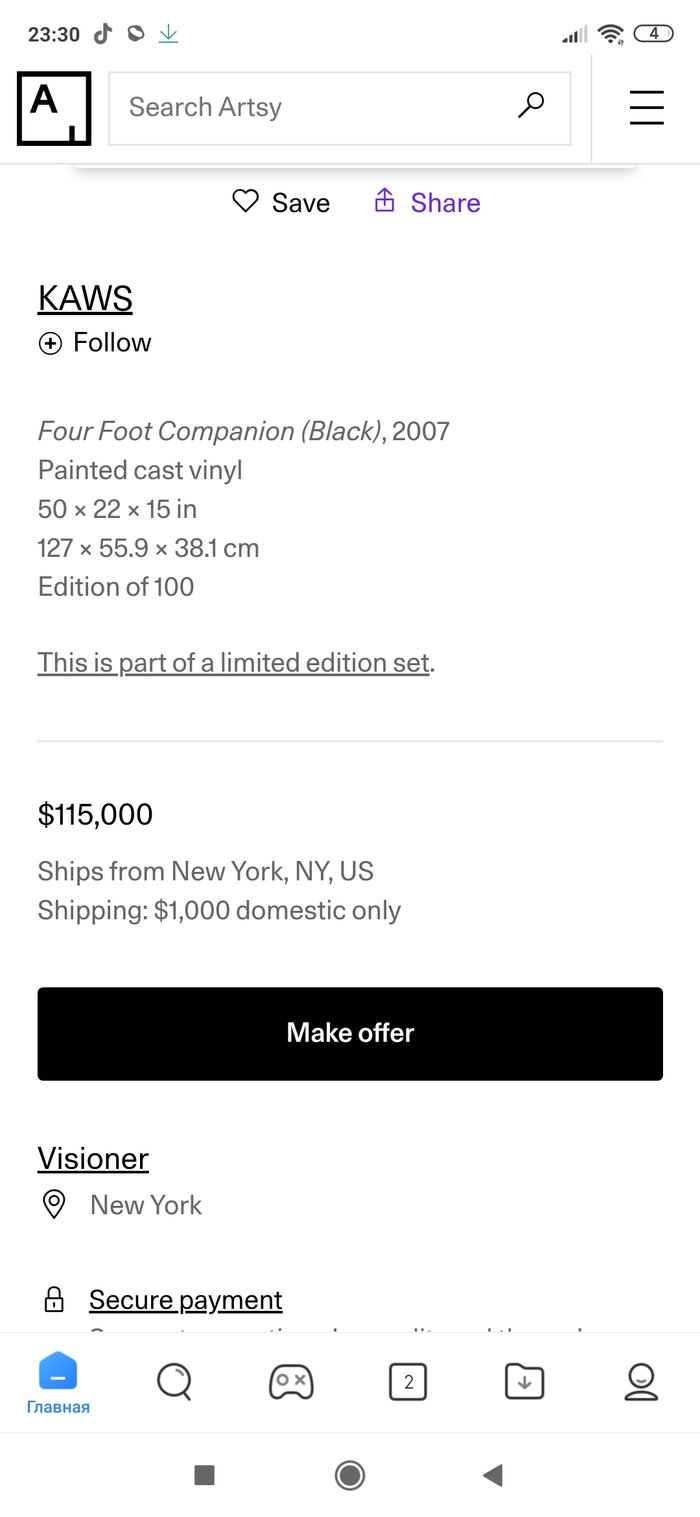Open the KAWS artist page
Viewport: 700px width, 1517px height.
point(85,298)
